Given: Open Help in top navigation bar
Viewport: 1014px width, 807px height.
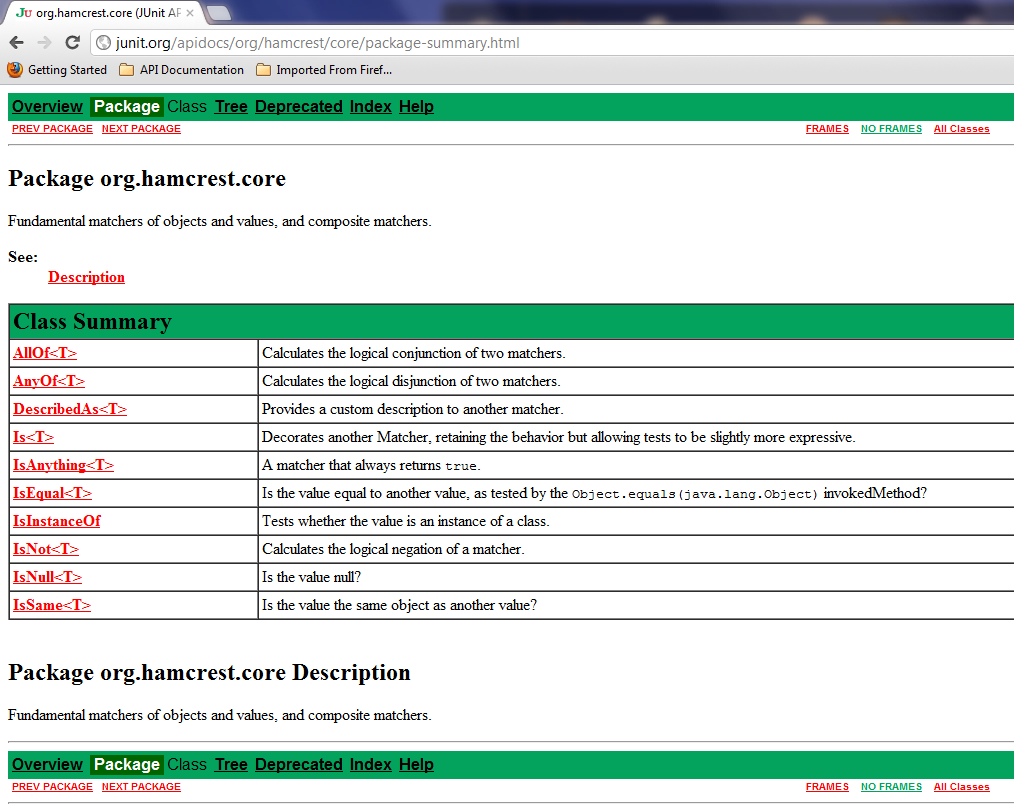Looking at the screenshot, I should pyautogui.click(x=416, y=107).
